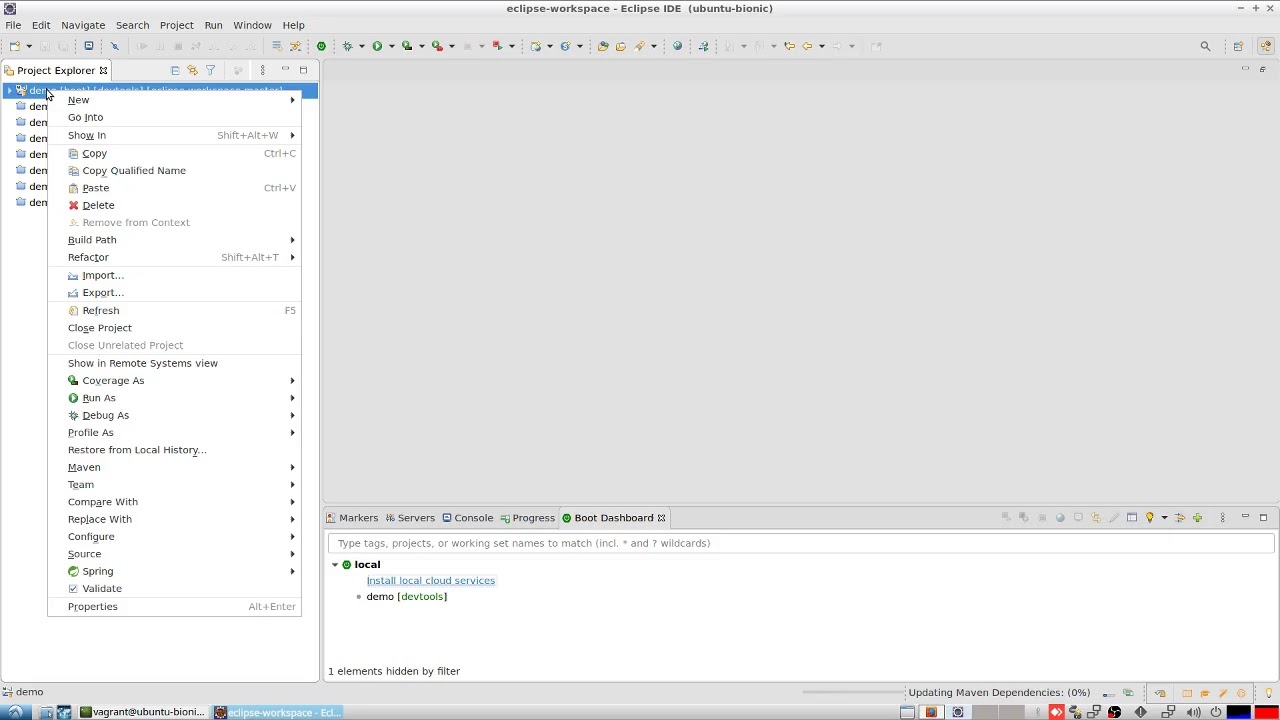
Task: Click '1 elements hidden by filter' text
Action: pos(394,671)
